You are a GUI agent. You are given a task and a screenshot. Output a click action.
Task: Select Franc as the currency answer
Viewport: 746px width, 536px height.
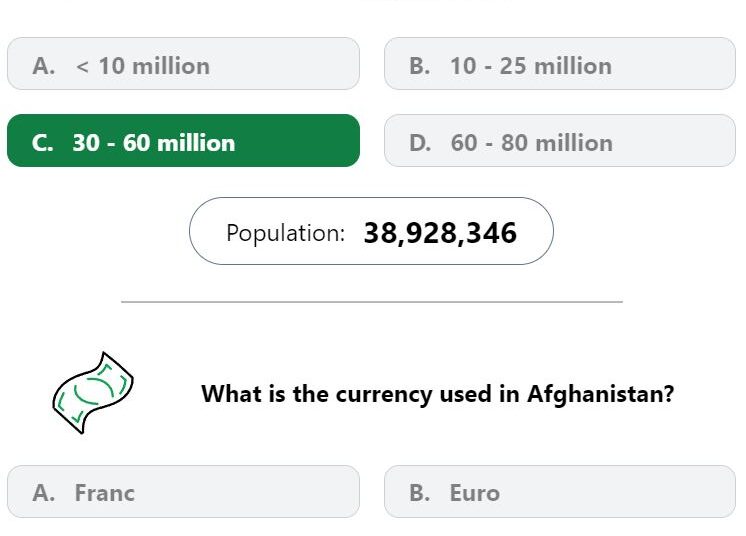pyautogui.click(x=183, y=491)
